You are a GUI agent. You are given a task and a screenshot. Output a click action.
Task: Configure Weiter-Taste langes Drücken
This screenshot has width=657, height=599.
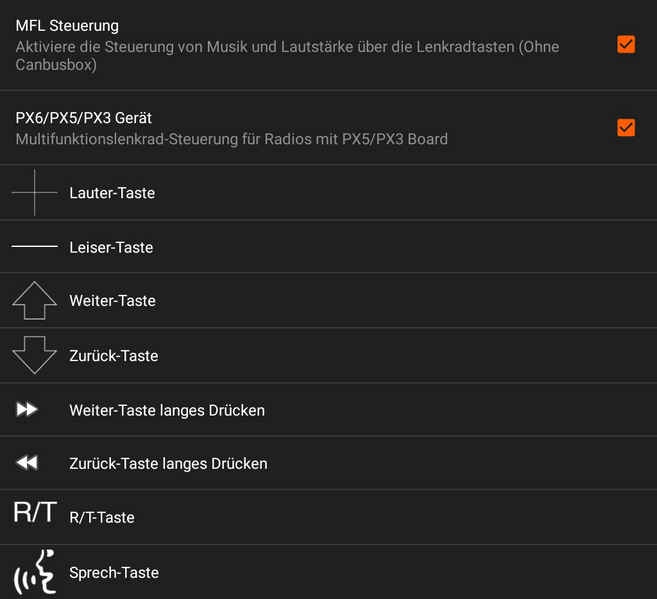(167, 410)
